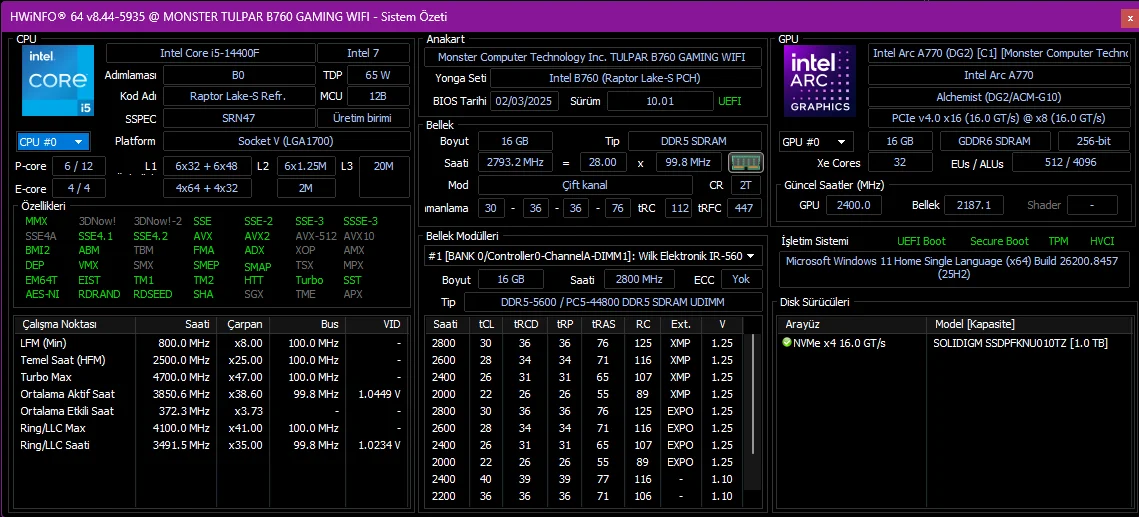
Task: Click the green NVMe drive status icon
Action: coord(787,343)
